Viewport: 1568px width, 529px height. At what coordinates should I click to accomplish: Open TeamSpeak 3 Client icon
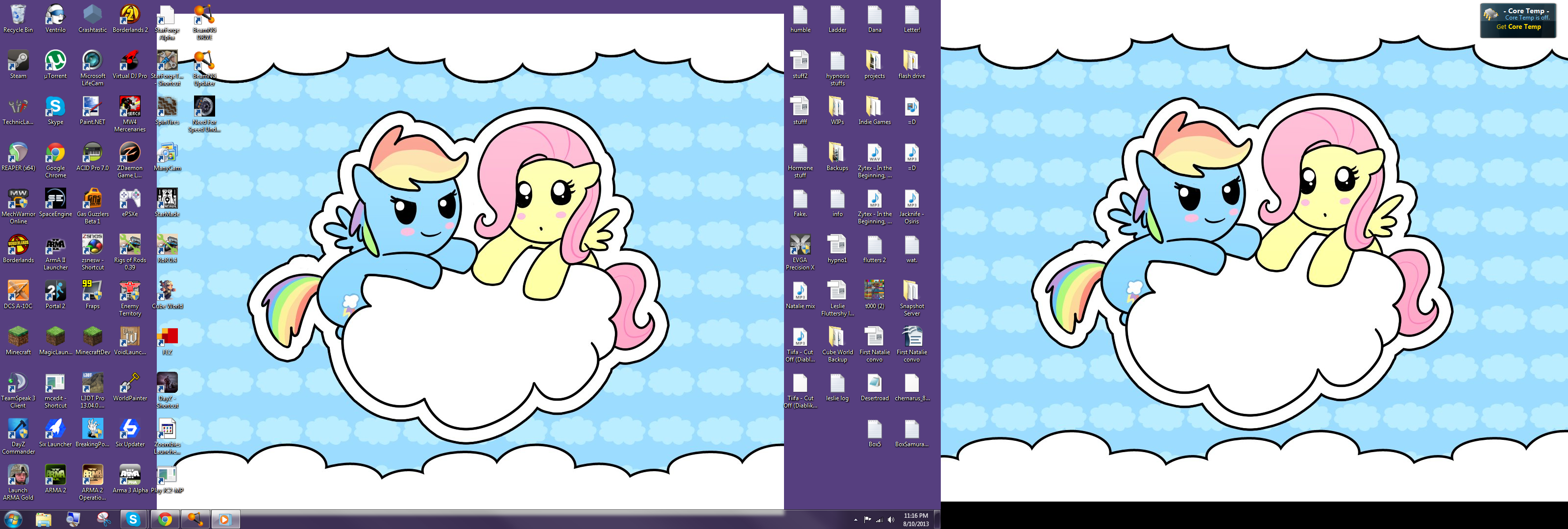18,391
